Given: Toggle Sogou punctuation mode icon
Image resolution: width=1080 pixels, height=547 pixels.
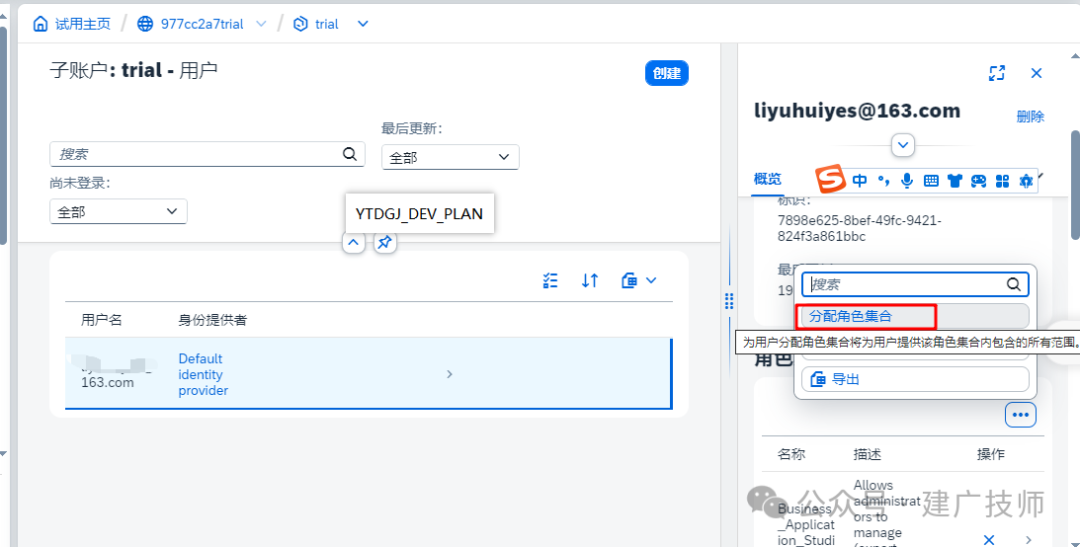Looking at the screenshot, I should [x=884, y=181].
